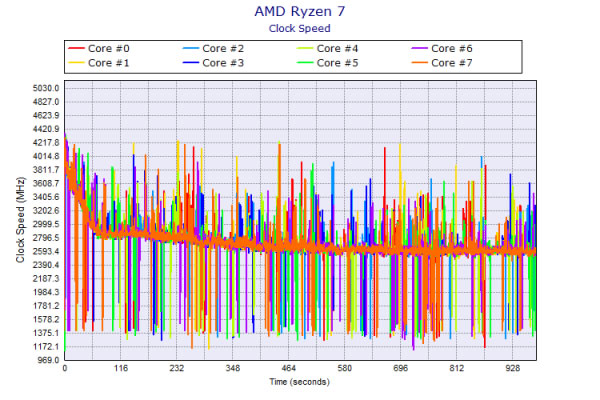Select the 'Core #1' legend label
The width and height of the screenshot is (600, 400).
click(x=109, y=63)
